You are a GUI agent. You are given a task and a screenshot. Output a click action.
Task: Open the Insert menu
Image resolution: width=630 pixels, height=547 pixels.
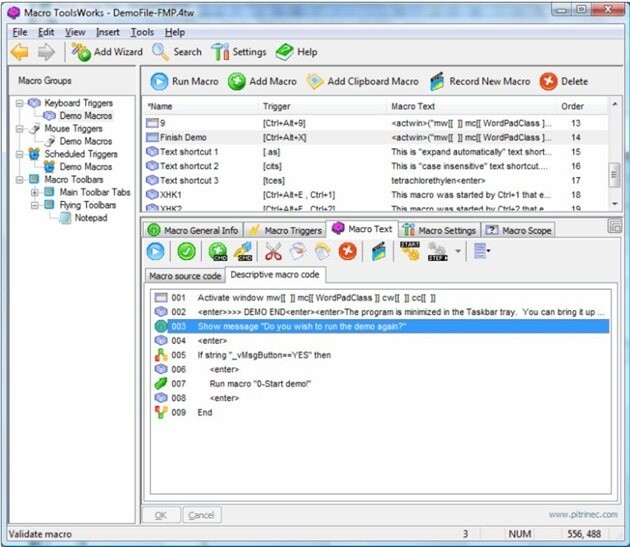(107, 32)
